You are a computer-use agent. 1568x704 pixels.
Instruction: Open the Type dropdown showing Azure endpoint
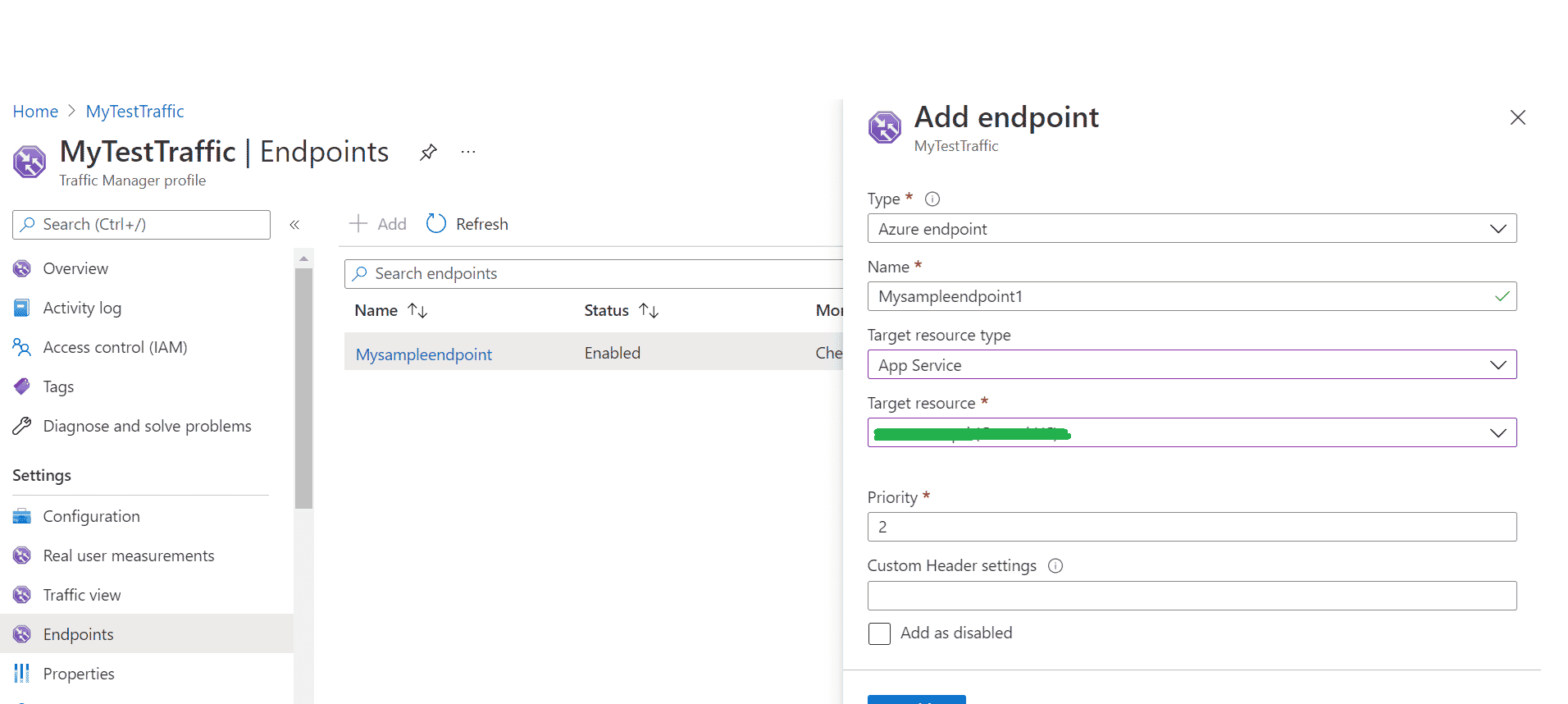pyautogui.click(x=1192, y=228)
